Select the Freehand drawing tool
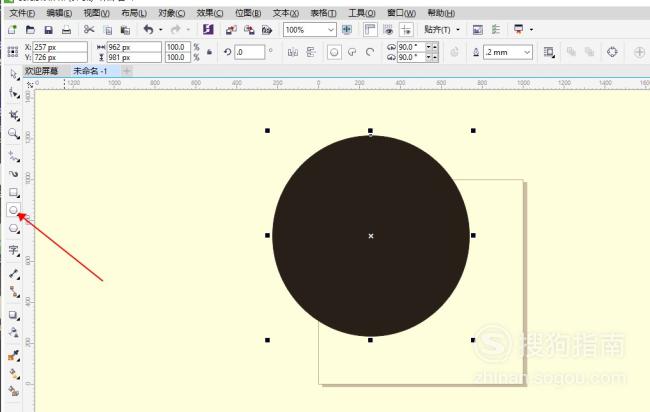Screen dimensions: 650x412 (x=14, y=157)
